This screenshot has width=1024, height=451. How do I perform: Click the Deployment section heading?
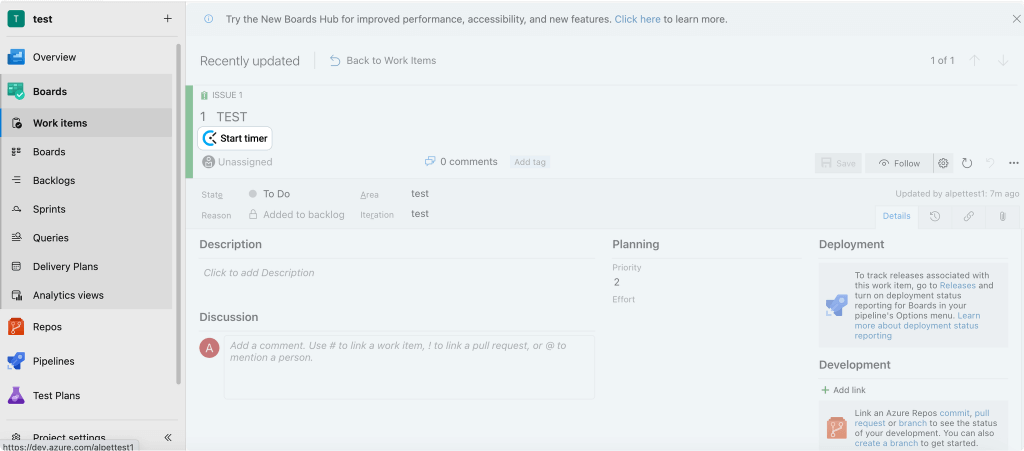pos(851,244)
